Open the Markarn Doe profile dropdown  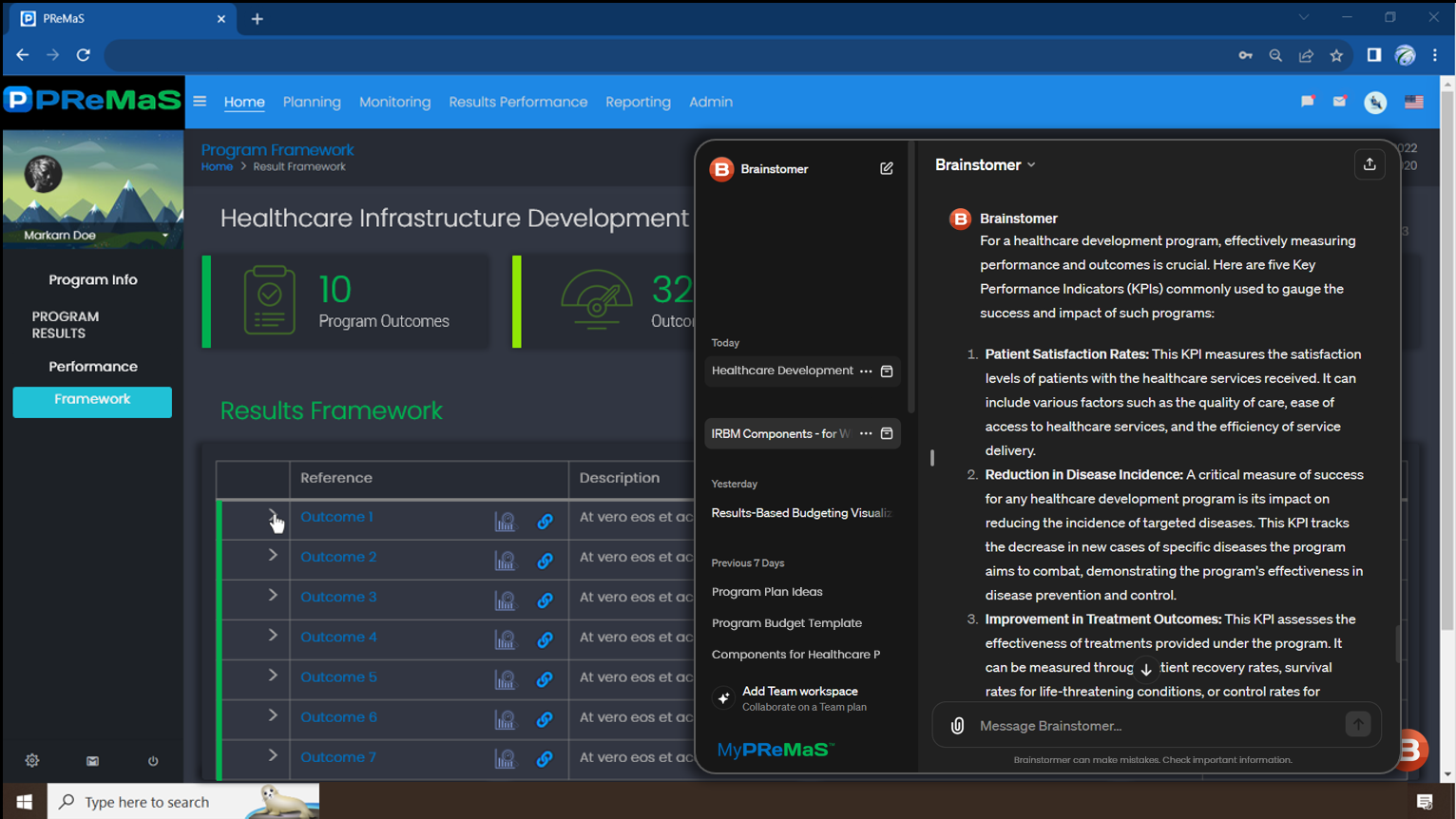[164, 236]
